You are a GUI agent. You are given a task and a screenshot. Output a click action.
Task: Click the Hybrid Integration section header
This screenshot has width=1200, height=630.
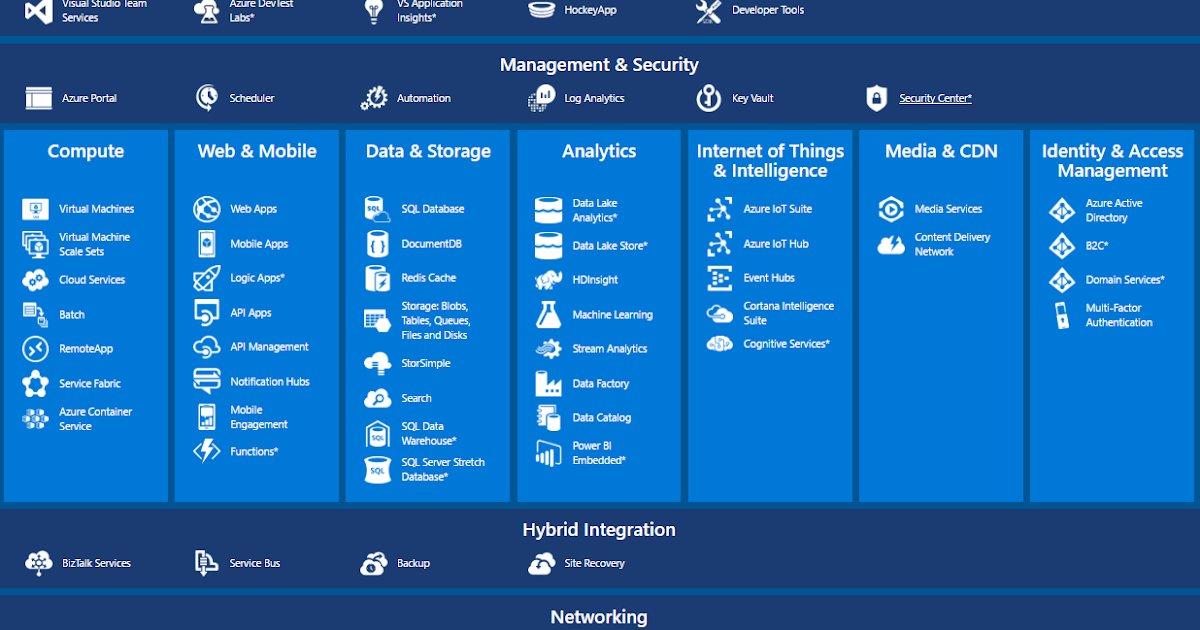(x=599, y=529)
